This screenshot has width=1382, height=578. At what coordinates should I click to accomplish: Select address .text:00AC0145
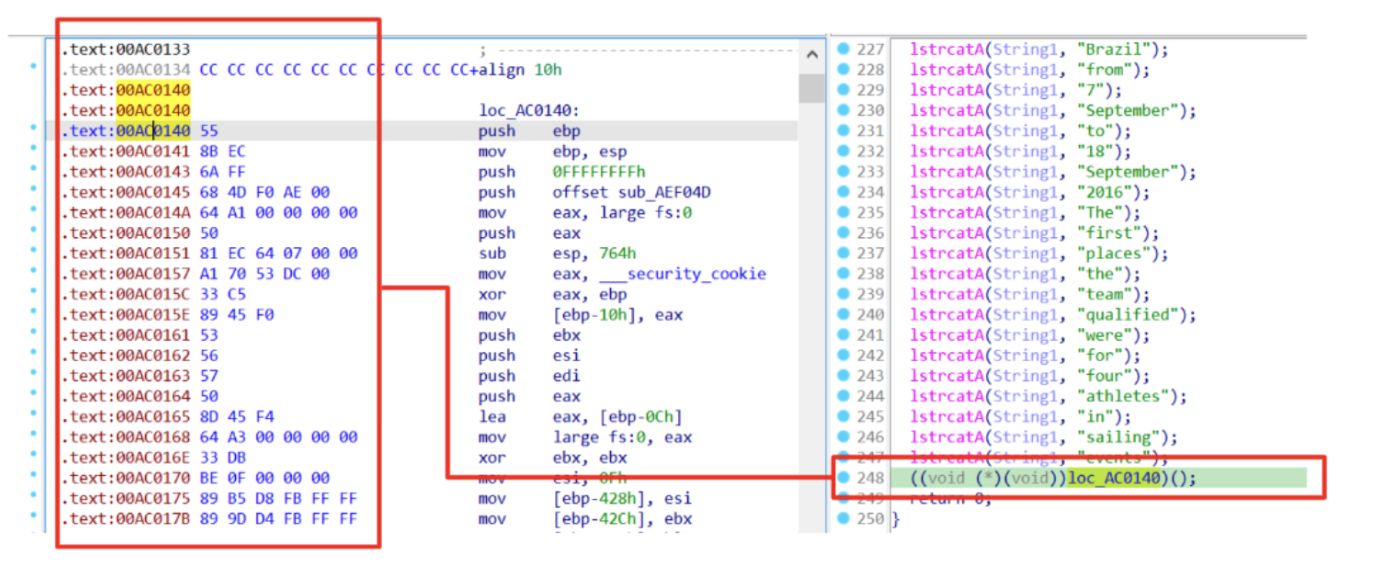(126, 192)
